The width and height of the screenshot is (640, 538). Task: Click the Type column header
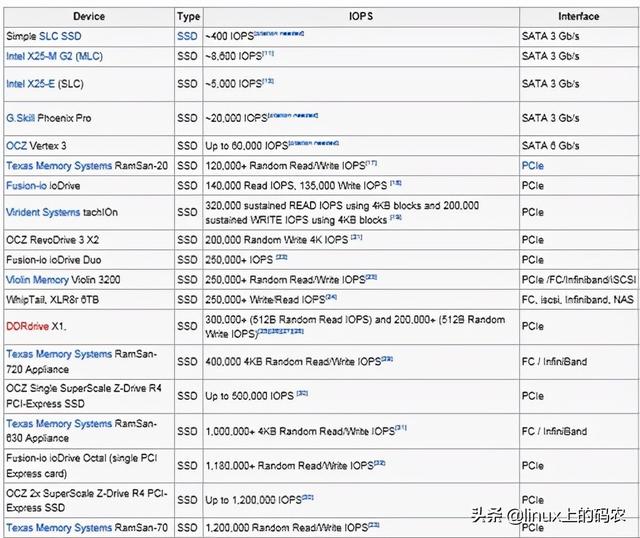point(189,17)
